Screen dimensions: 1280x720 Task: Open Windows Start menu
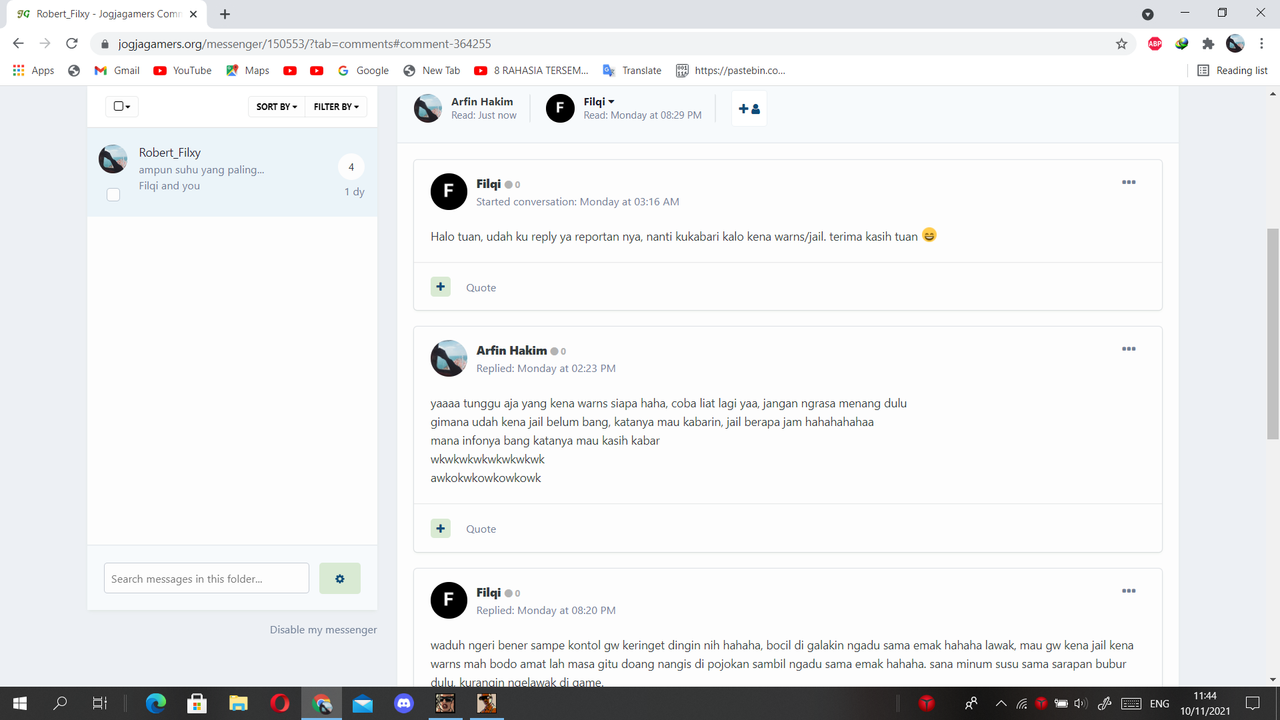[x=19, y=704]
